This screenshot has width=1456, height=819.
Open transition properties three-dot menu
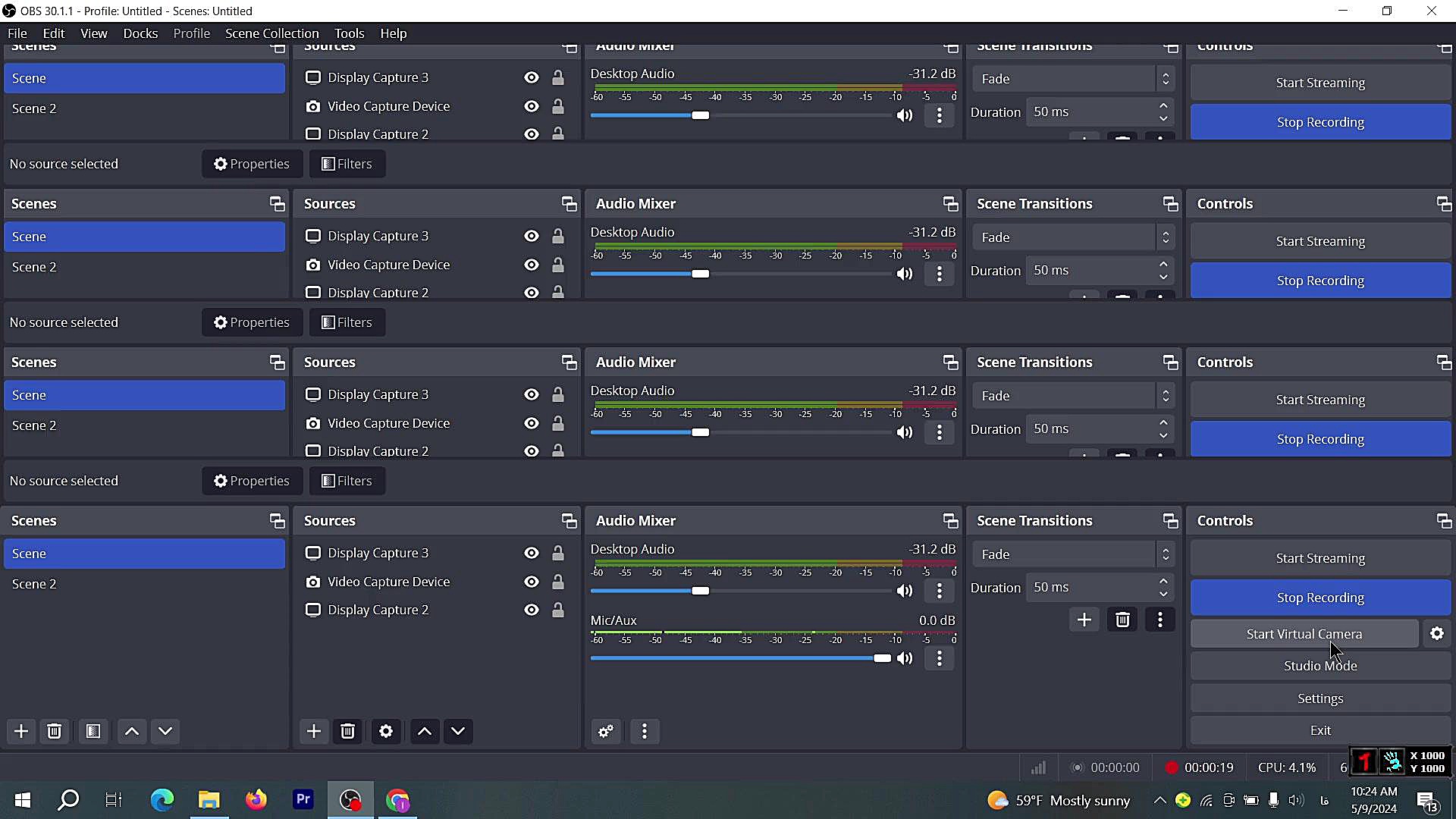click(1160, 620)
